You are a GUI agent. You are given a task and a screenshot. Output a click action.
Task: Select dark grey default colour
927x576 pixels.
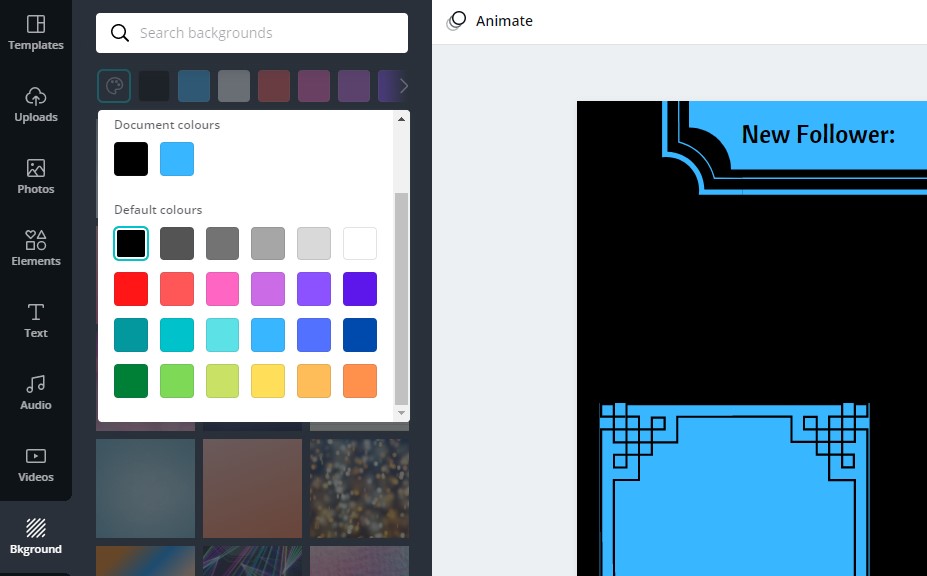(177, 243)
